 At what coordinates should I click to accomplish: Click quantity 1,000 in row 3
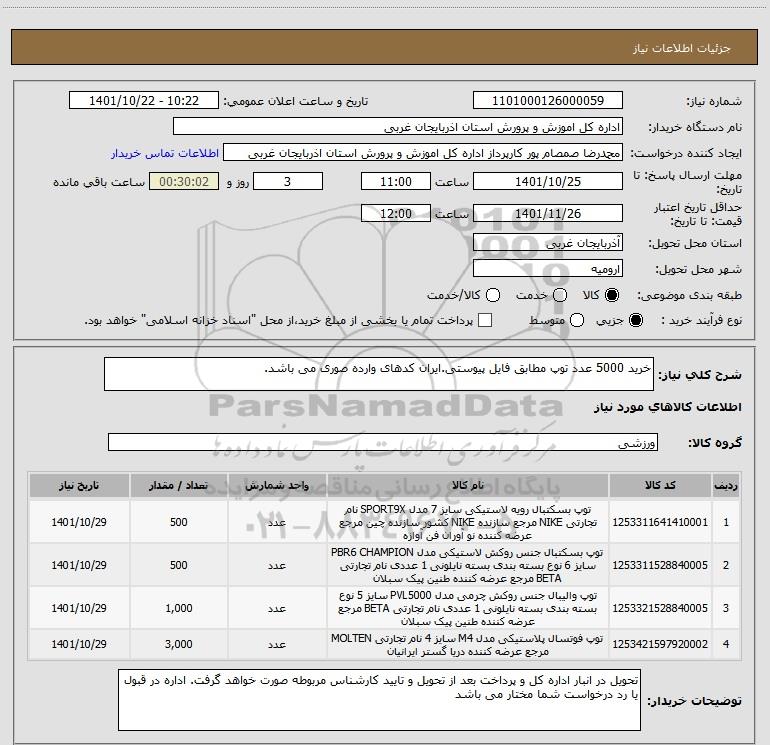pyautogui.click(x=178, y=608)
